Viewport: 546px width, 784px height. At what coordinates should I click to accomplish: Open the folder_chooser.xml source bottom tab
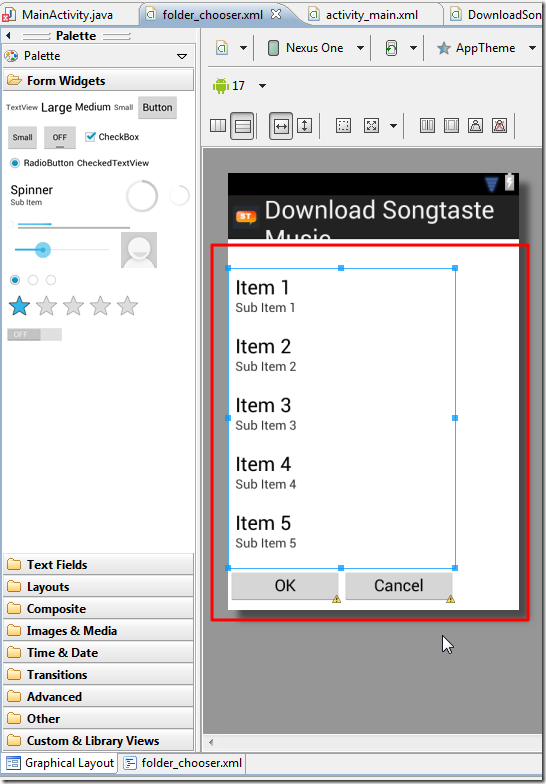(x=183, y=763)
